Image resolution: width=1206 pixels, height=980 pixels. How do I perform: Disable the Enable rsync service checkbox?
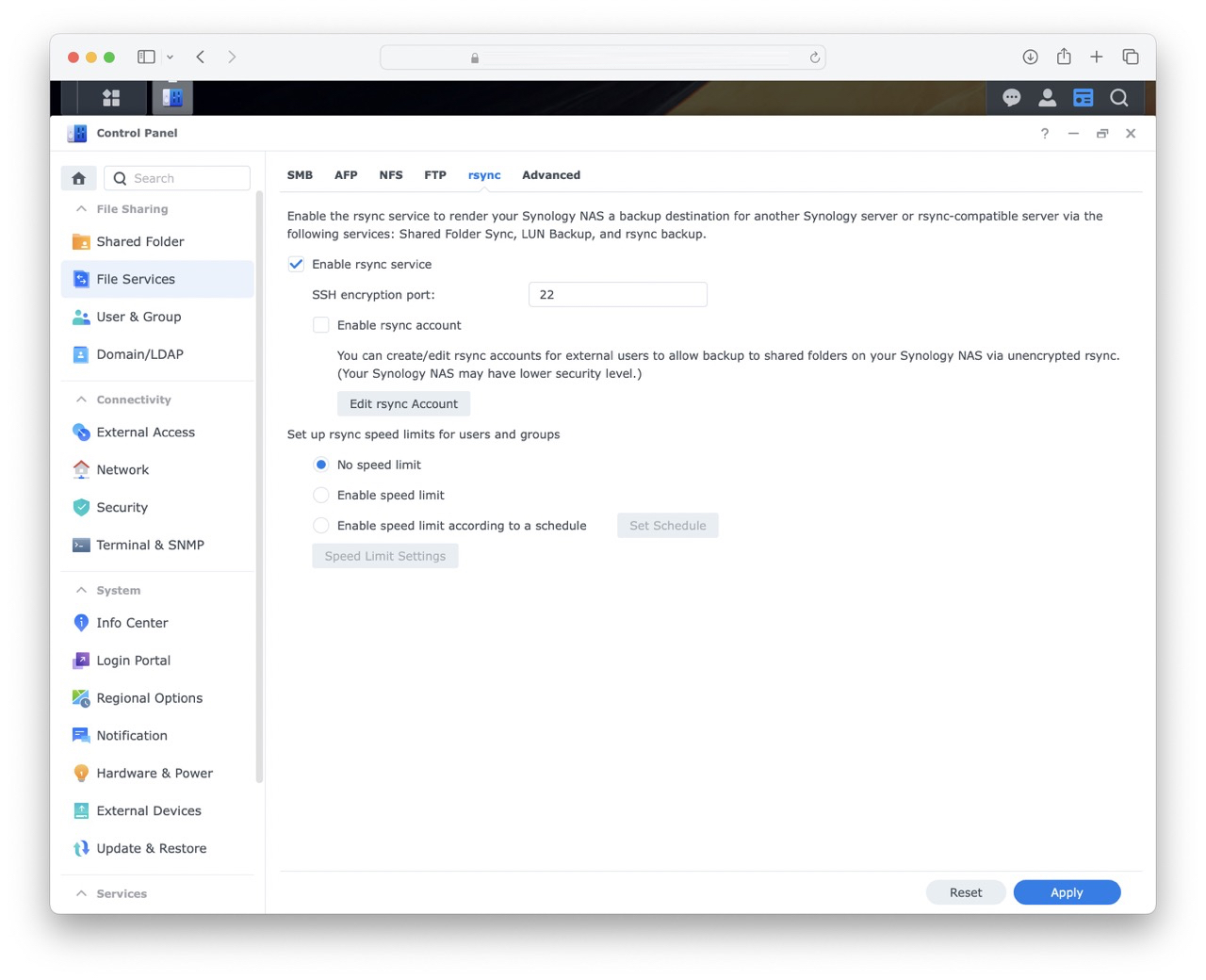296,264
